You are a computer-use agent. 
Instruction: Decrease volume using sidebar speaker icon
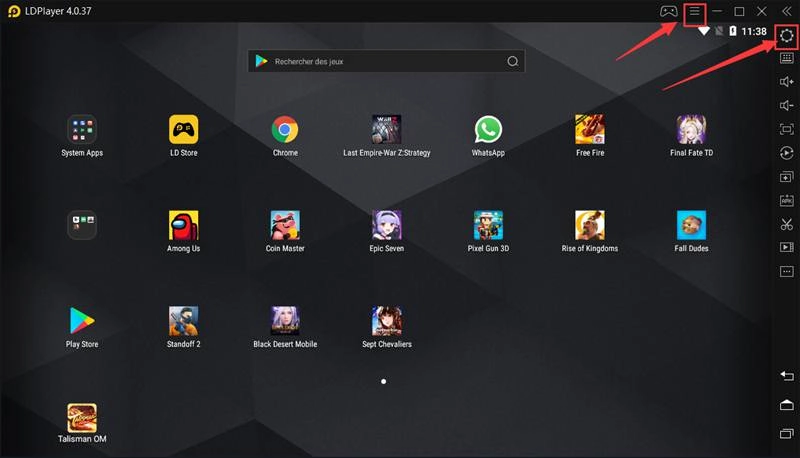(x=787, y=106)
